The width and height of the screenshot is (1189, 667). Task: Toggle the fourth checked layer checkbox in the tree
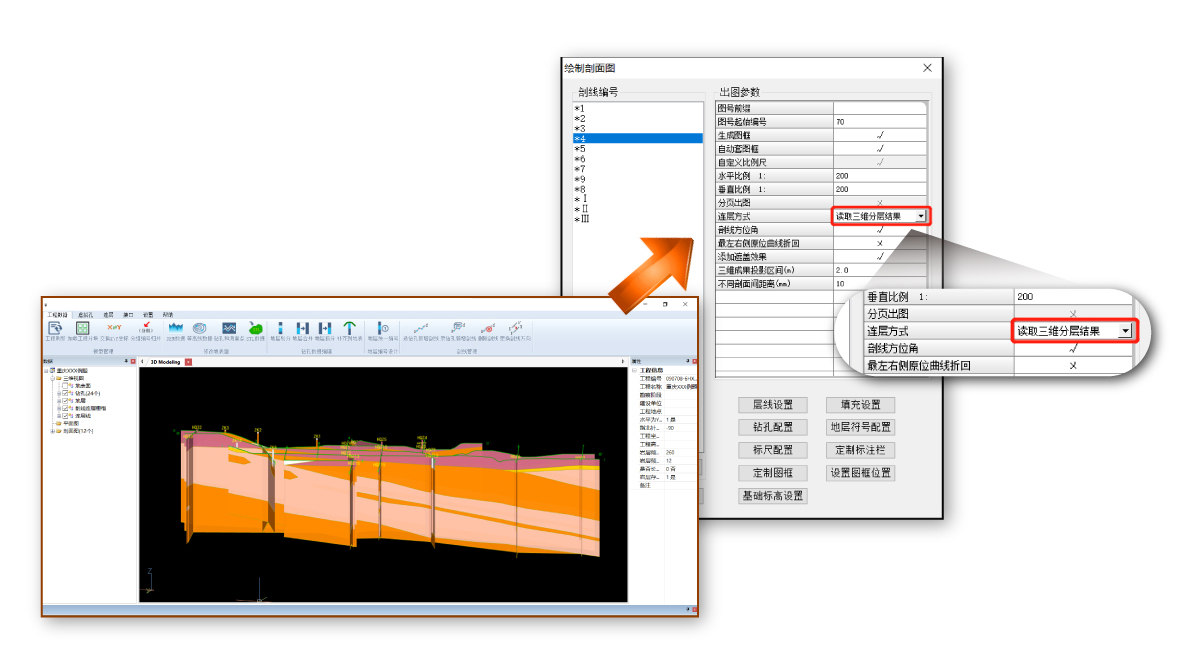tap(65, 409)
